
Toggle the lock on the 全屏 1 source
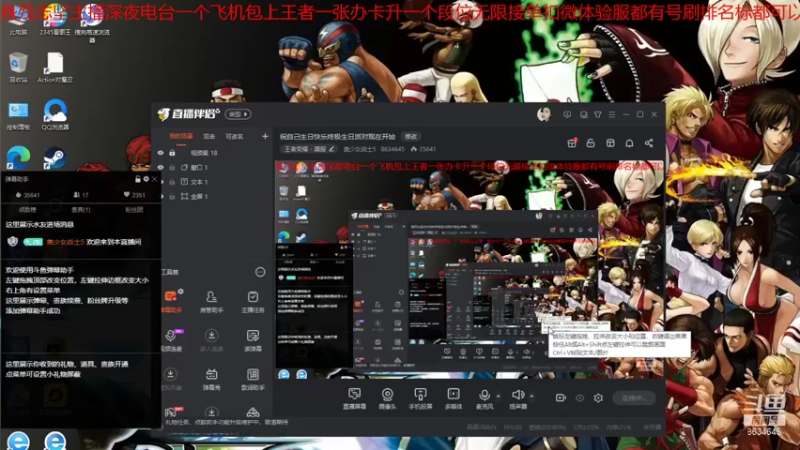coord(172,196)
